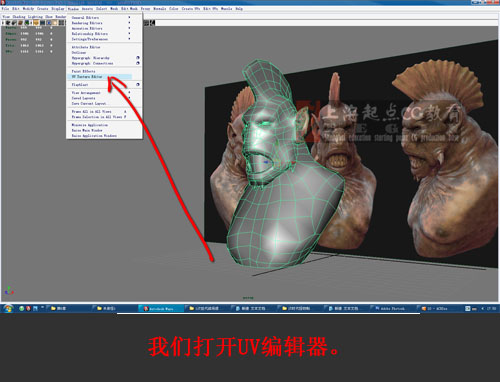Click the green quick launch icon

click(22, 309)
